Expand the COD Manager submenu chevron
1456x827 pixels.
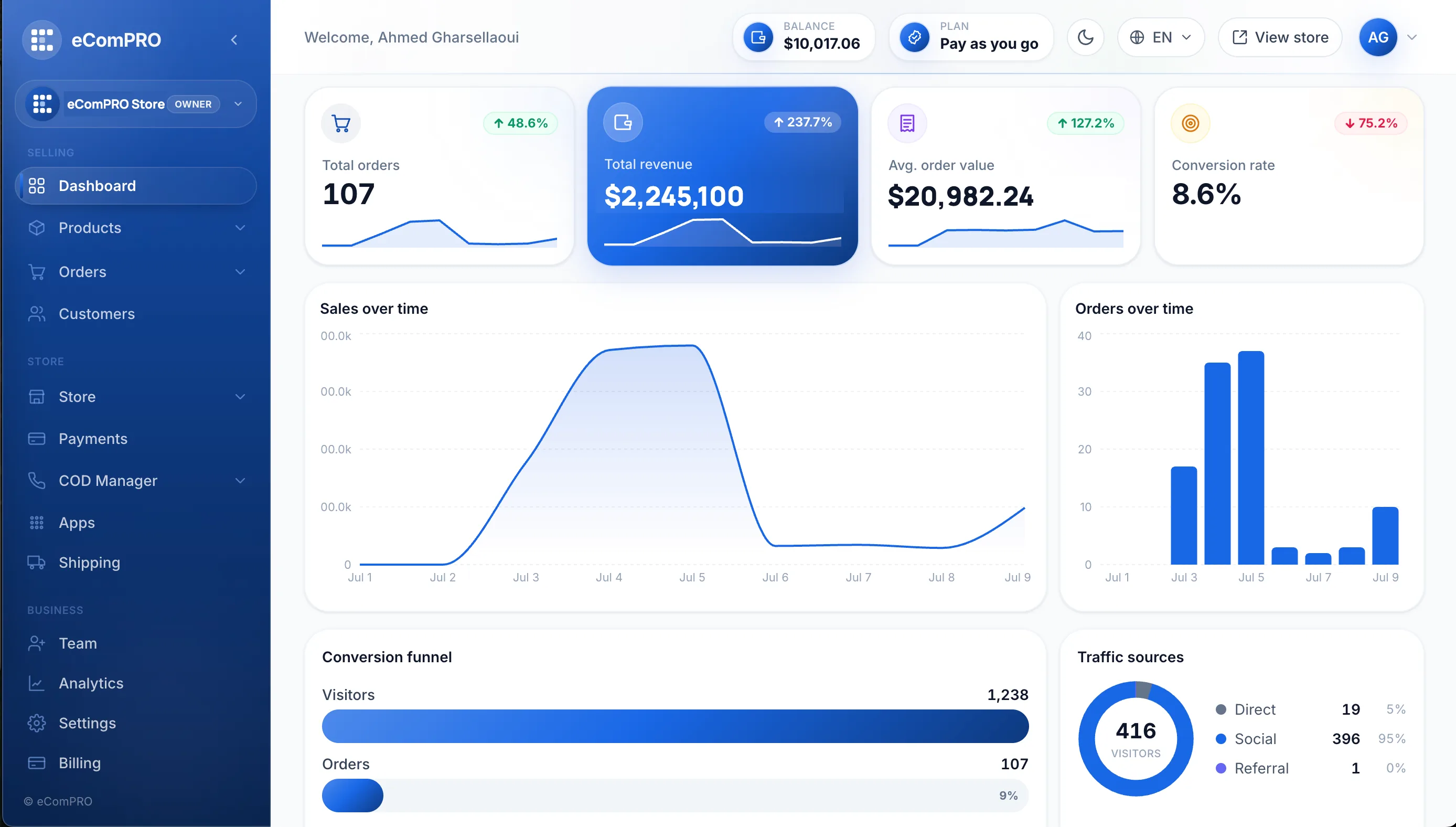coord(240,481)
